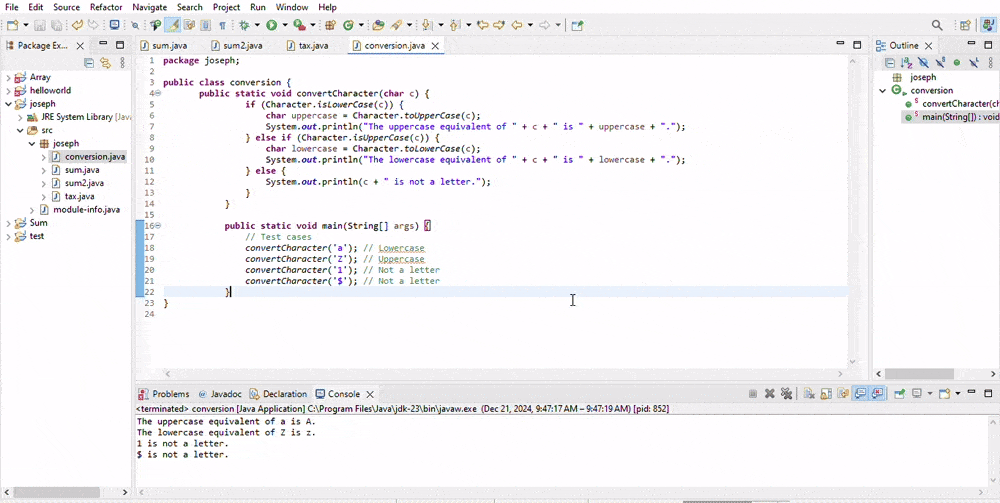The height and width of the screenshot is (503, 1000).
Task: Toggle Sort alphabetically in Outline
Action: pos(906,62)
